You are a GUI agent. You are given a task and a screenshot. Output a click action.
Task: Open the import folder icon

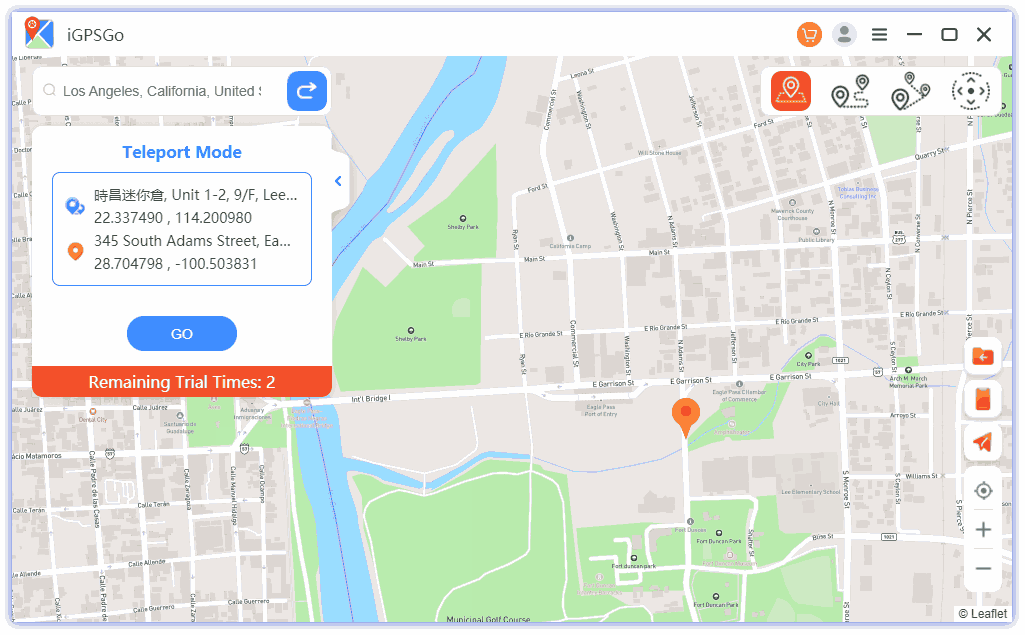pos(983,357)
